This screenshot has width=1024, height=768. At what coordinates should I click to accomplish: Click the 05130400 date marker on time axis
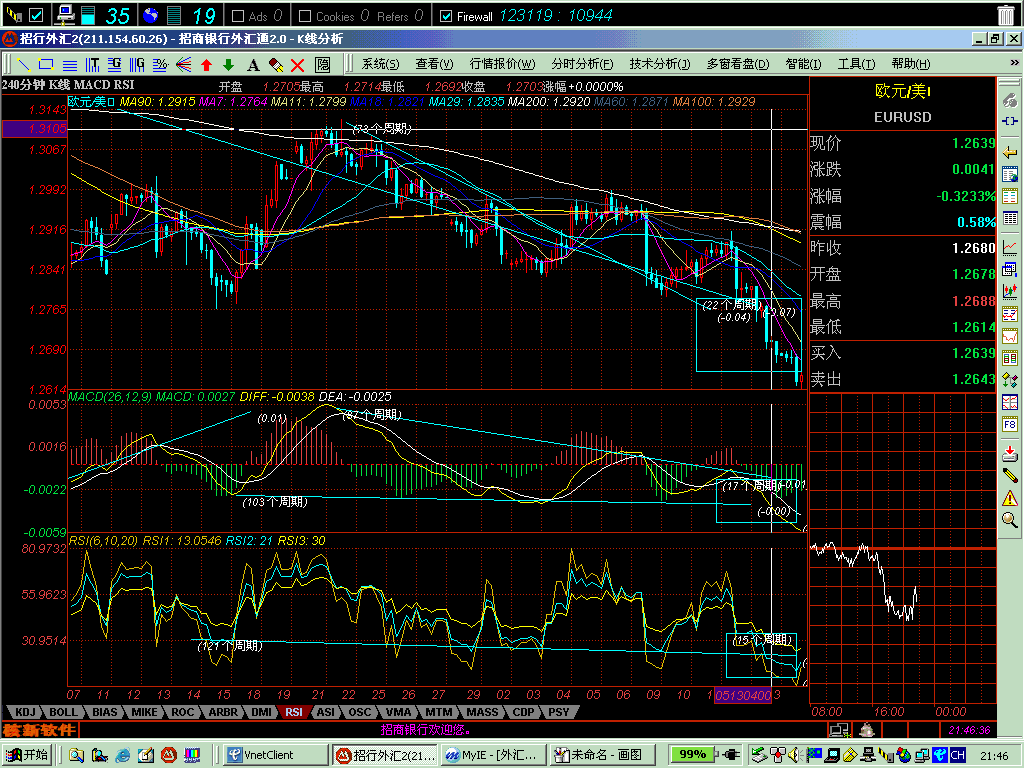tap(743, 695)
